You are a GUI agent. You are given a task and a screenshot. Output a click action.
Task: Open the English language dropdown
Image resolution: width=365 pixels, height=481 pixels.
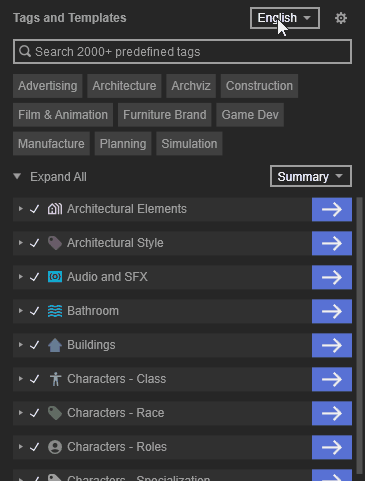[285, 18]
